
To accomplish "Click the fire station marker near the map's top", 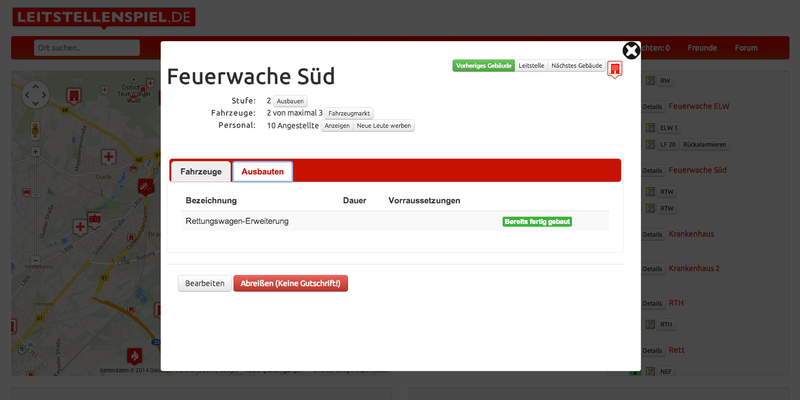I will (74, 96).
